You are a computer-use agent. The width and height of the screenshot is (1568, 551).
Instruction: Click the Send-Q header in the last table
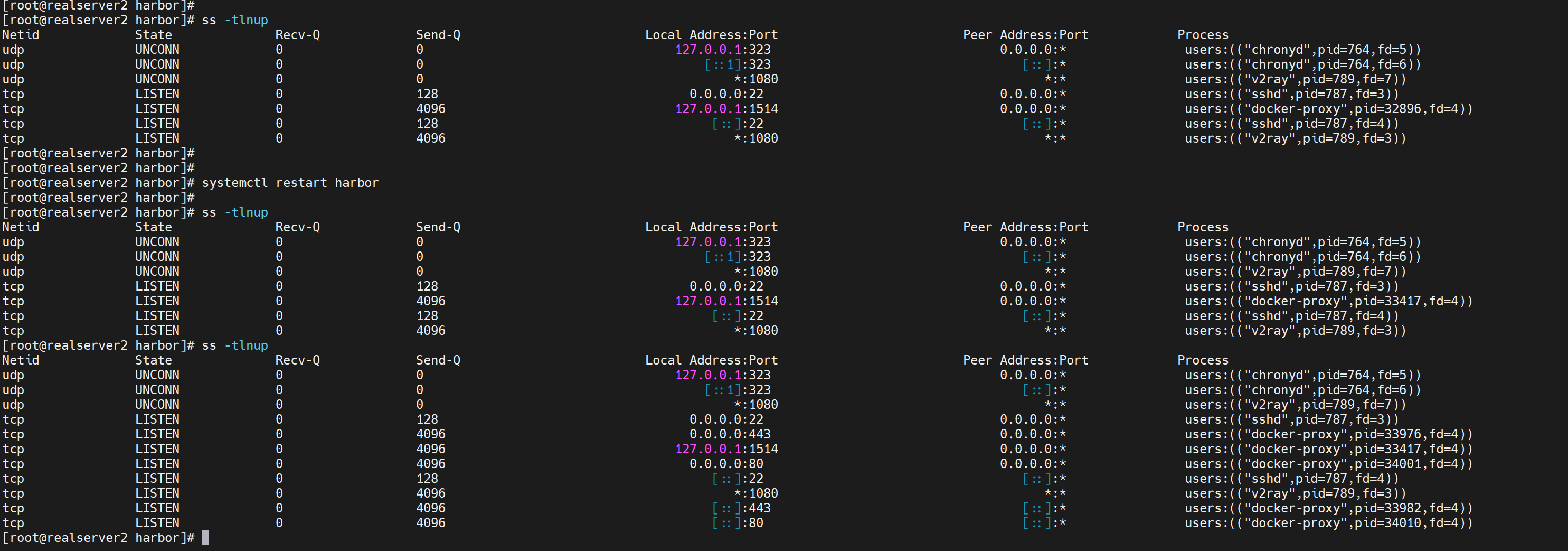pyautogui.click(x=438, y=360)
